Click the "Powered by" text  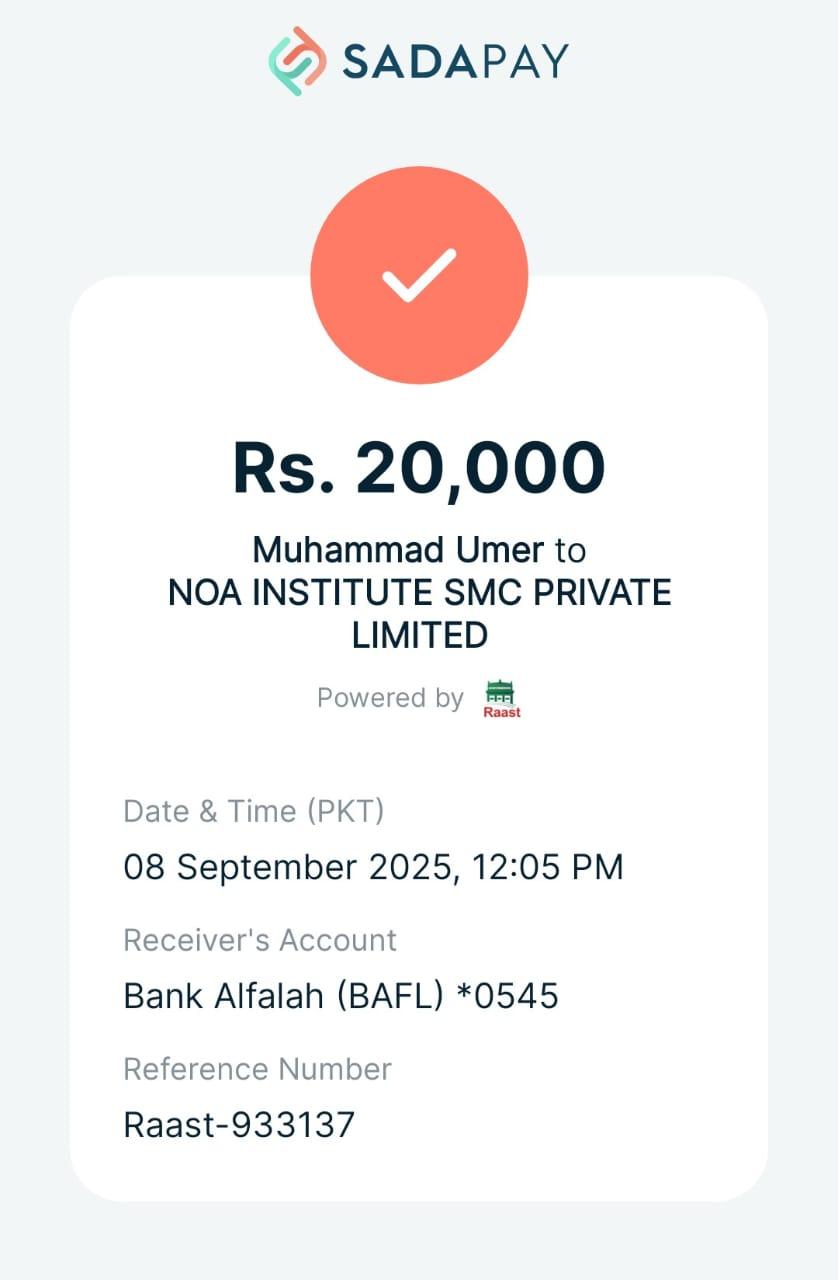pyautogui.click(x=390, y=698)
